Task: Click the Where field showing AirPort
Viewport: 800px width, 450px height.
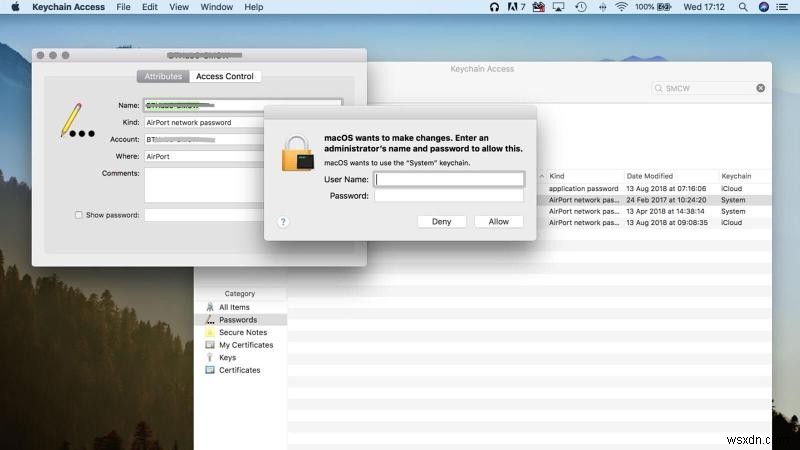Action: 204,156
